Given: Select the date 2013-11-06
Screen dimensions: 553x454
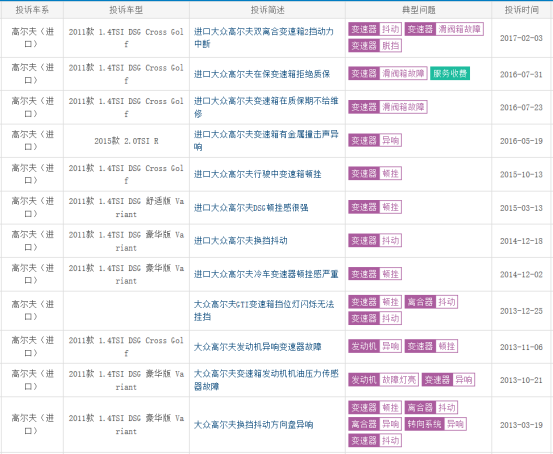Looking at the screenshot, I should point(521,347).
